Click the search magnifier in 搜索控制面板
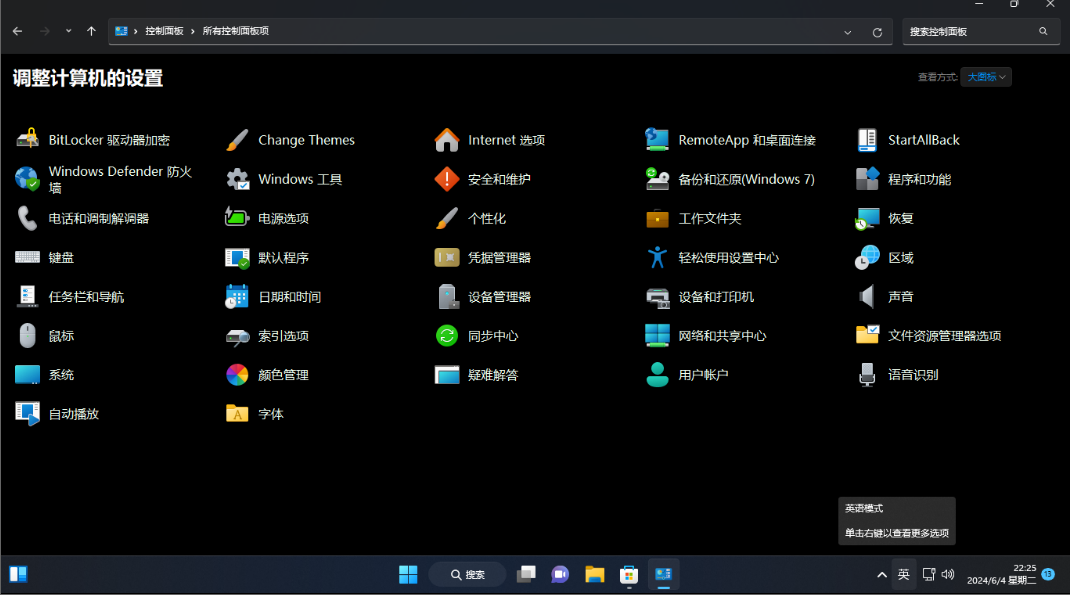Viewport: 1070px width, 595px height. pos(1043,31)
